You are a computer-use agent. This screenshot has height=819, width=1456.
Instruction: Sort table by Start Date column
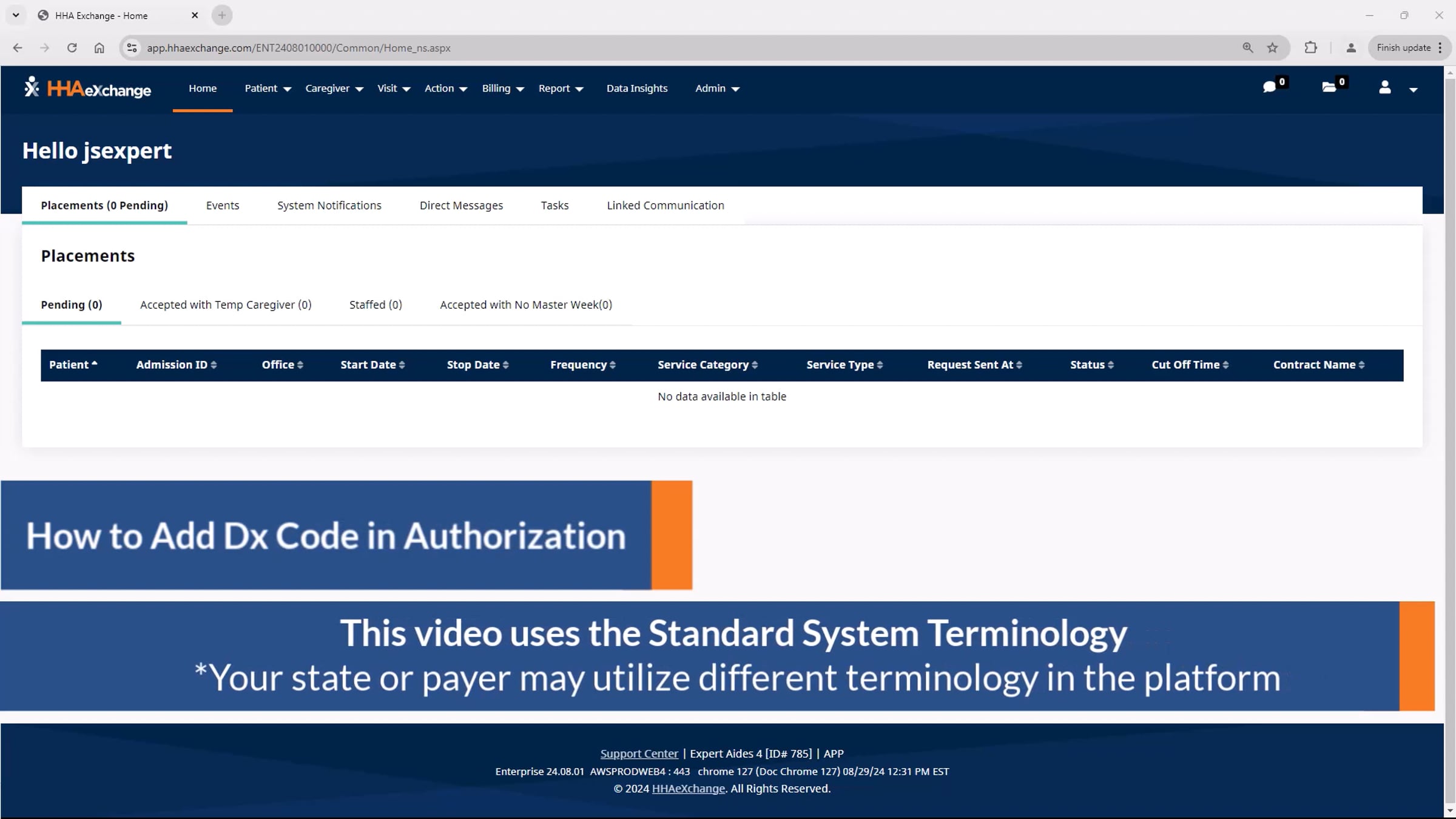click(x=372, y=365)
